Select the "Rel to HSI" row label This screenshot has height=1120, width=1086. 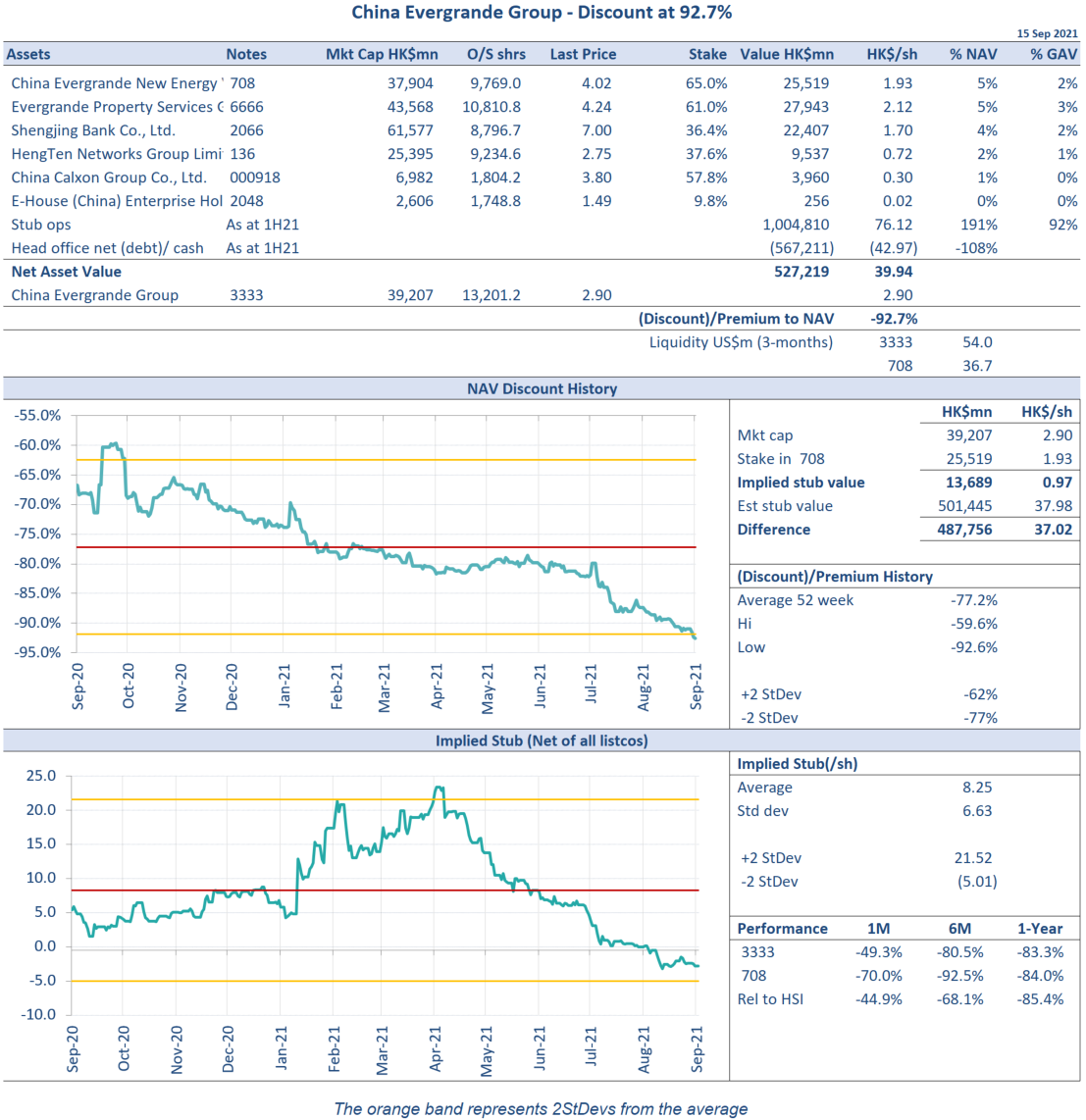770,1000
